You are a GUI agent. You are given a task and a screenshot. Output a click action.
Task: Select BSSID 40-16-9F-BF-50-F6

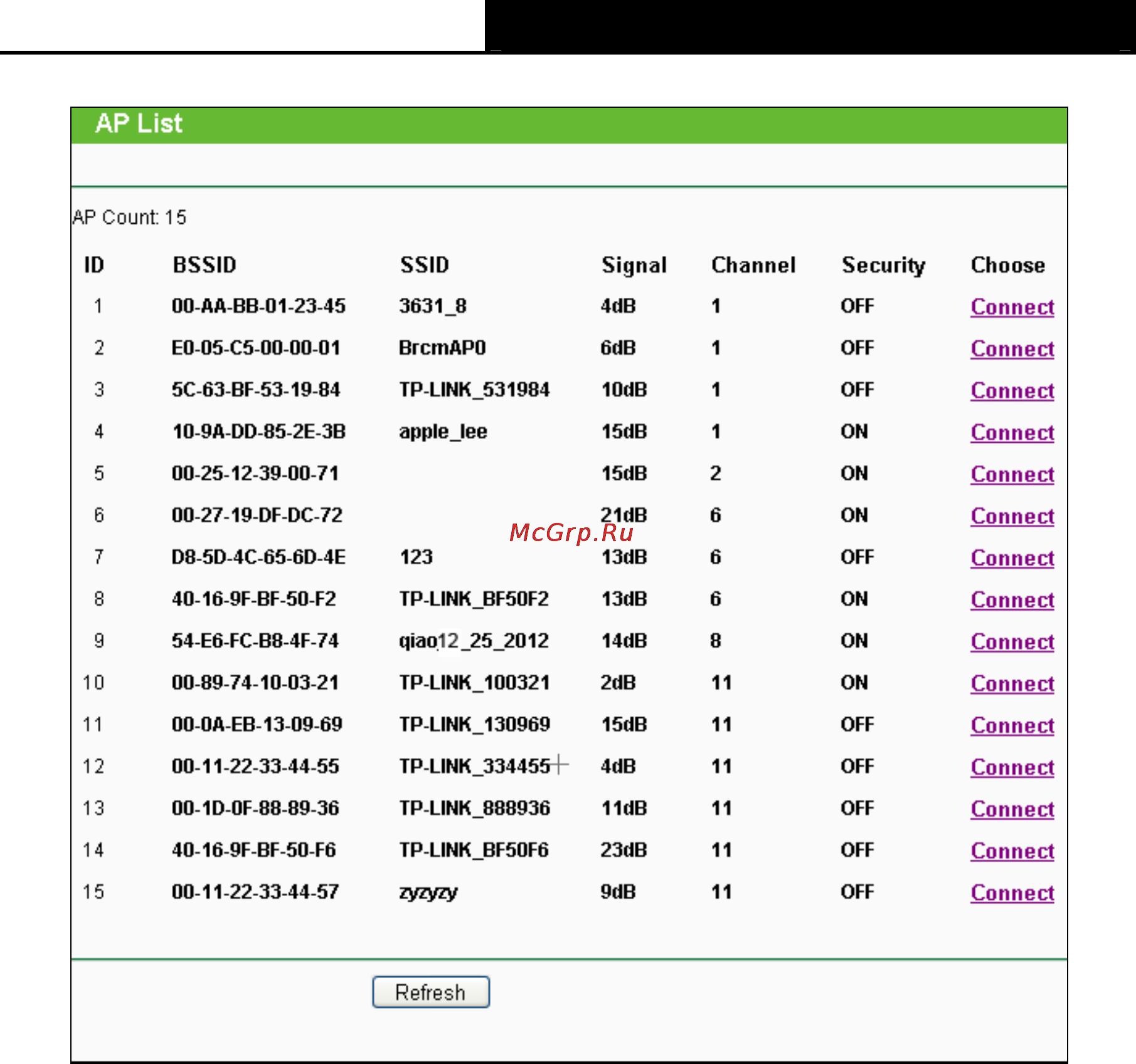tap(254, 850)
